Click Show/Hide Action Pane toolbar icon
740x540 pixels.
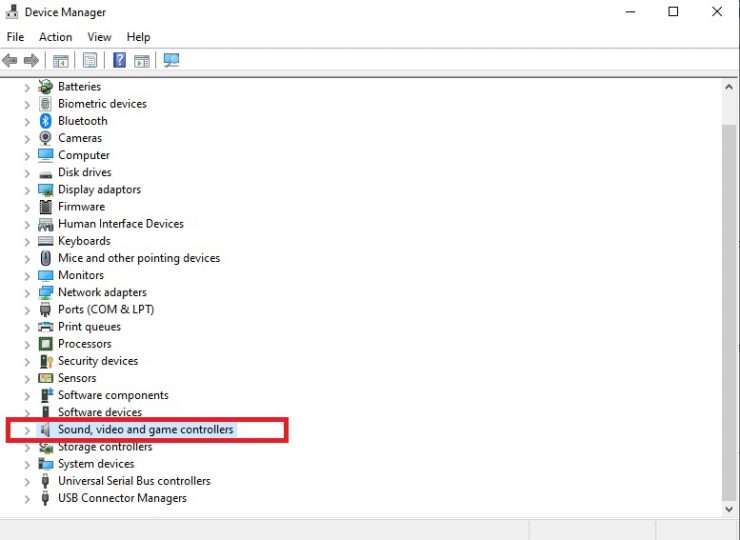[x=142, y=60]
